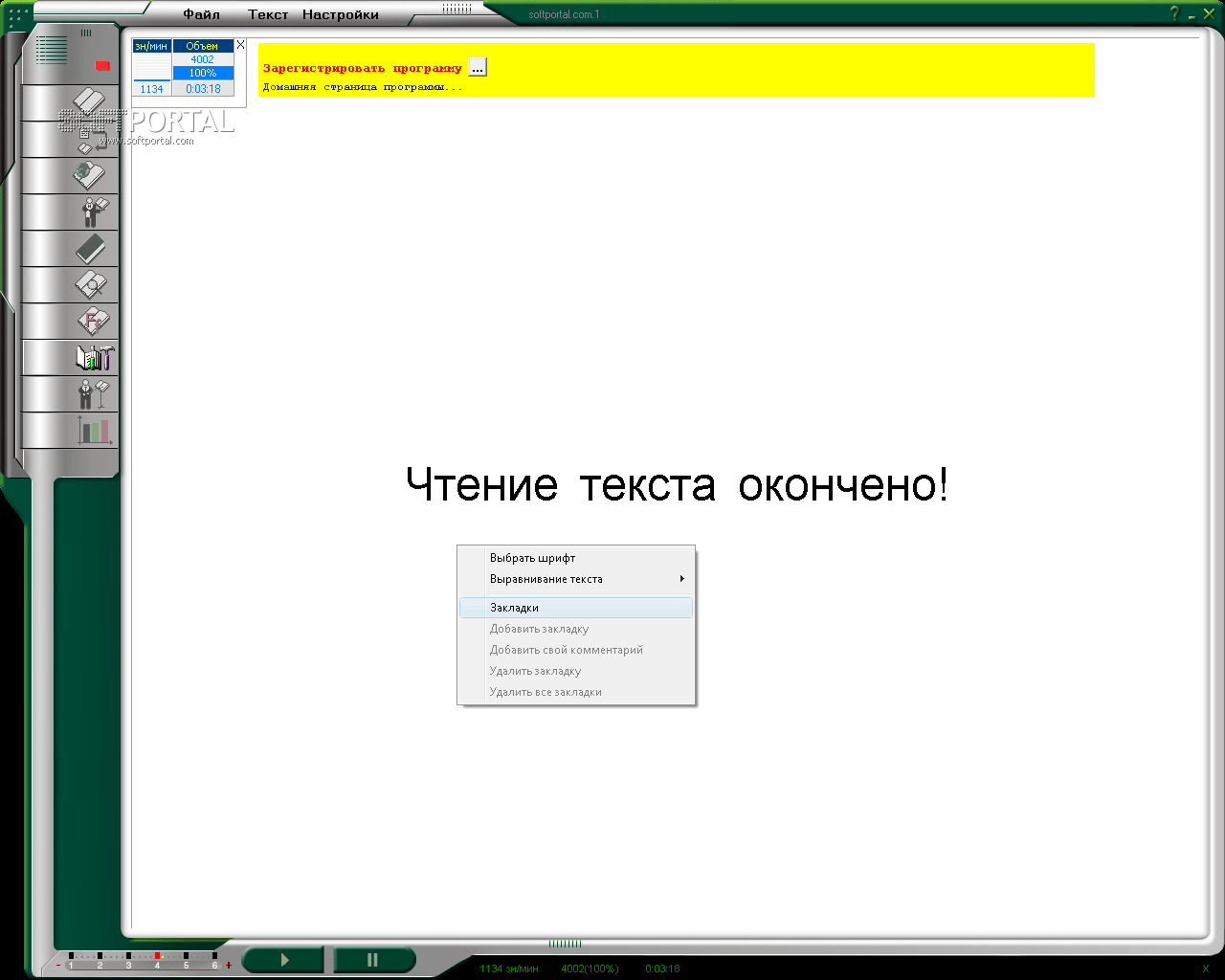Screen dimensions: 1225x980
Task: Click the highlighted 100% cell
Action: point(203,73)
